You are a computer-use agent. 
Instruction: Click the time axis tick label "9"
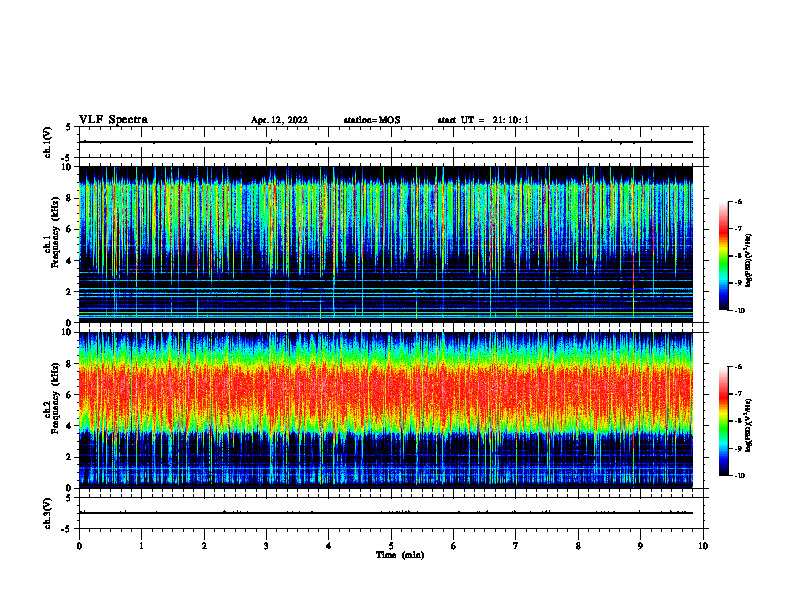[640, 546]
